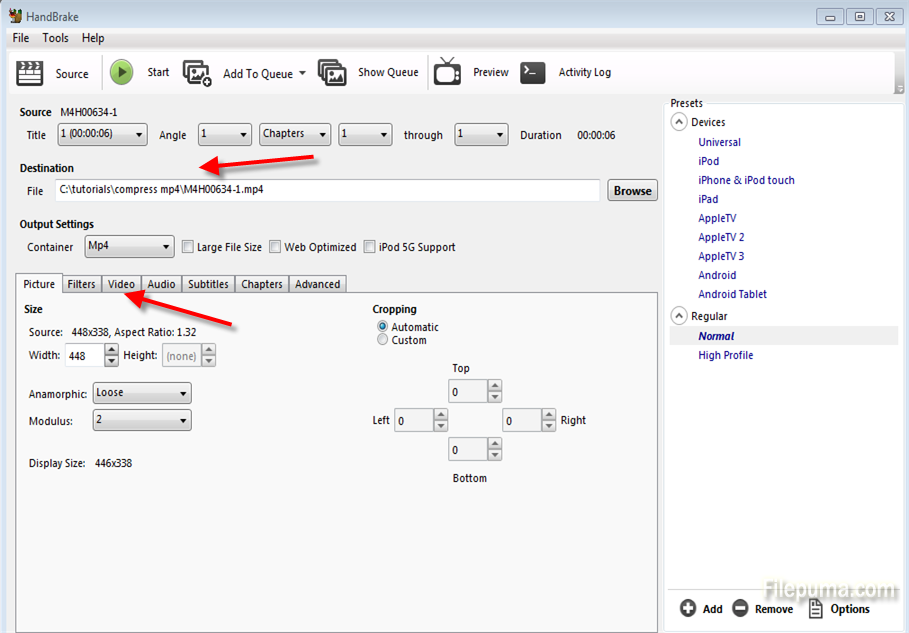Open the Container Mp4 dropdown

tap(129, 246)
